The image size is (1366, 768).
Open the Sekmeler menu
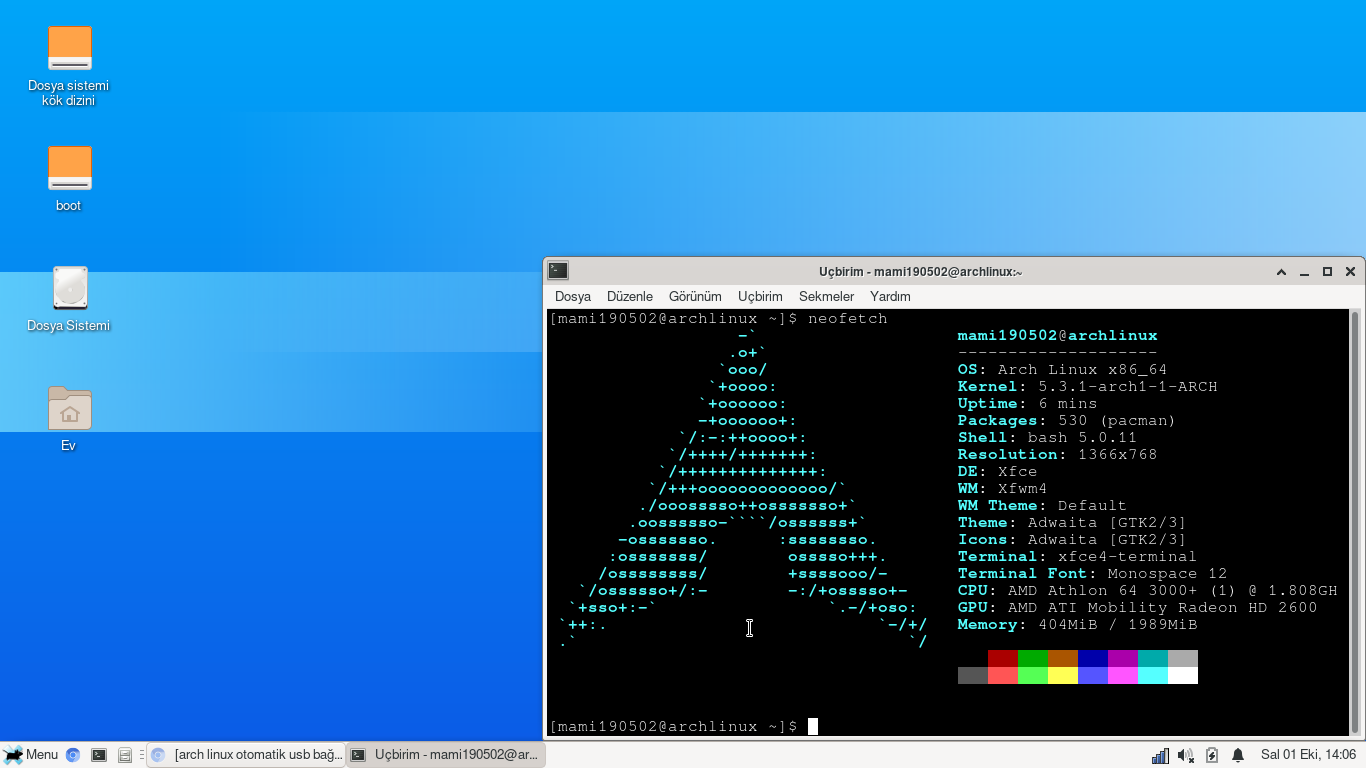coord(827,296)
